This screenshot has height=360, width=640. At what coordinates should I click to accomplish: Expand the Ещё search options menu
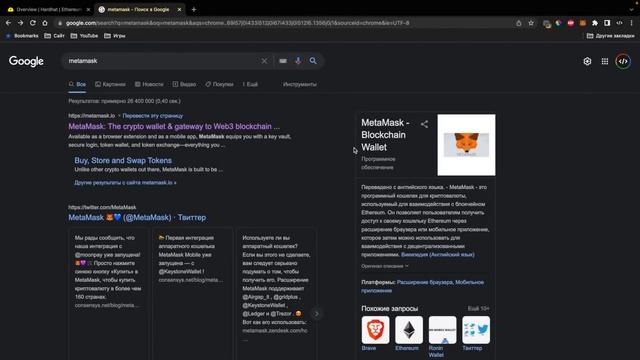(x=250, y=84)
